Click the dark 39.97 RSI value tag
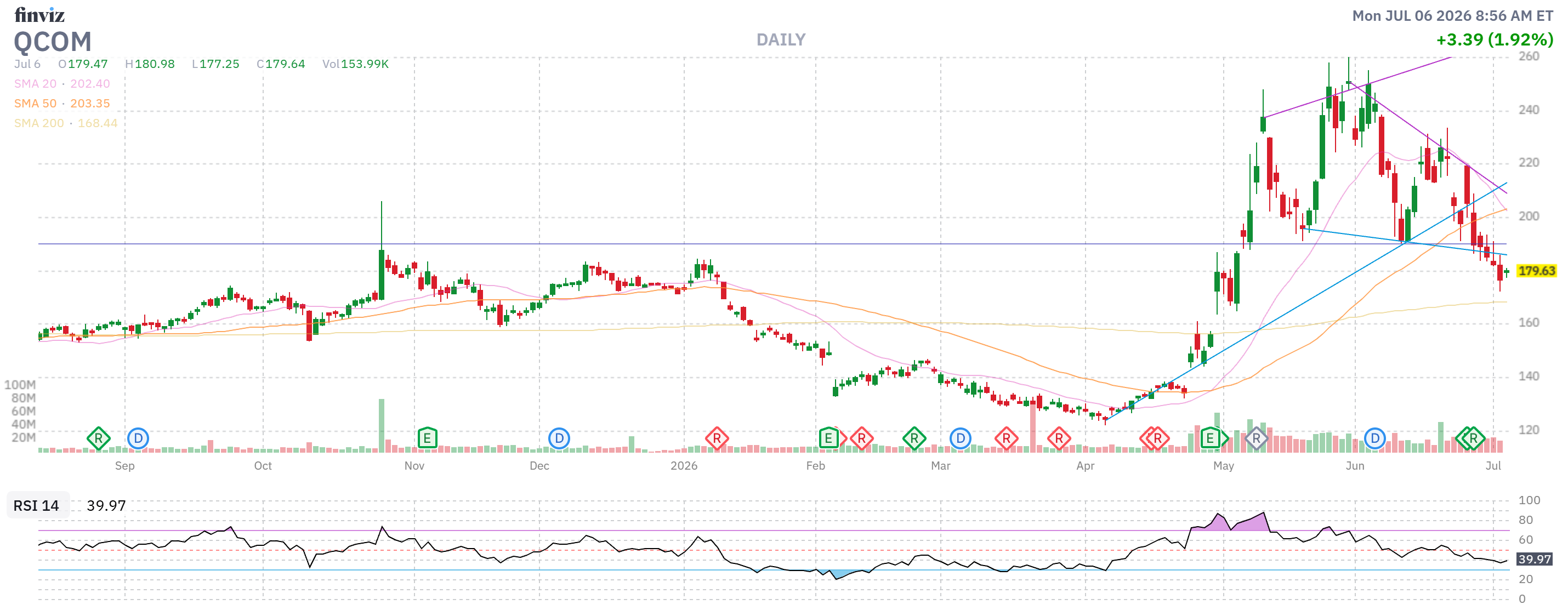The image size is (1568, 616). 1534,559
